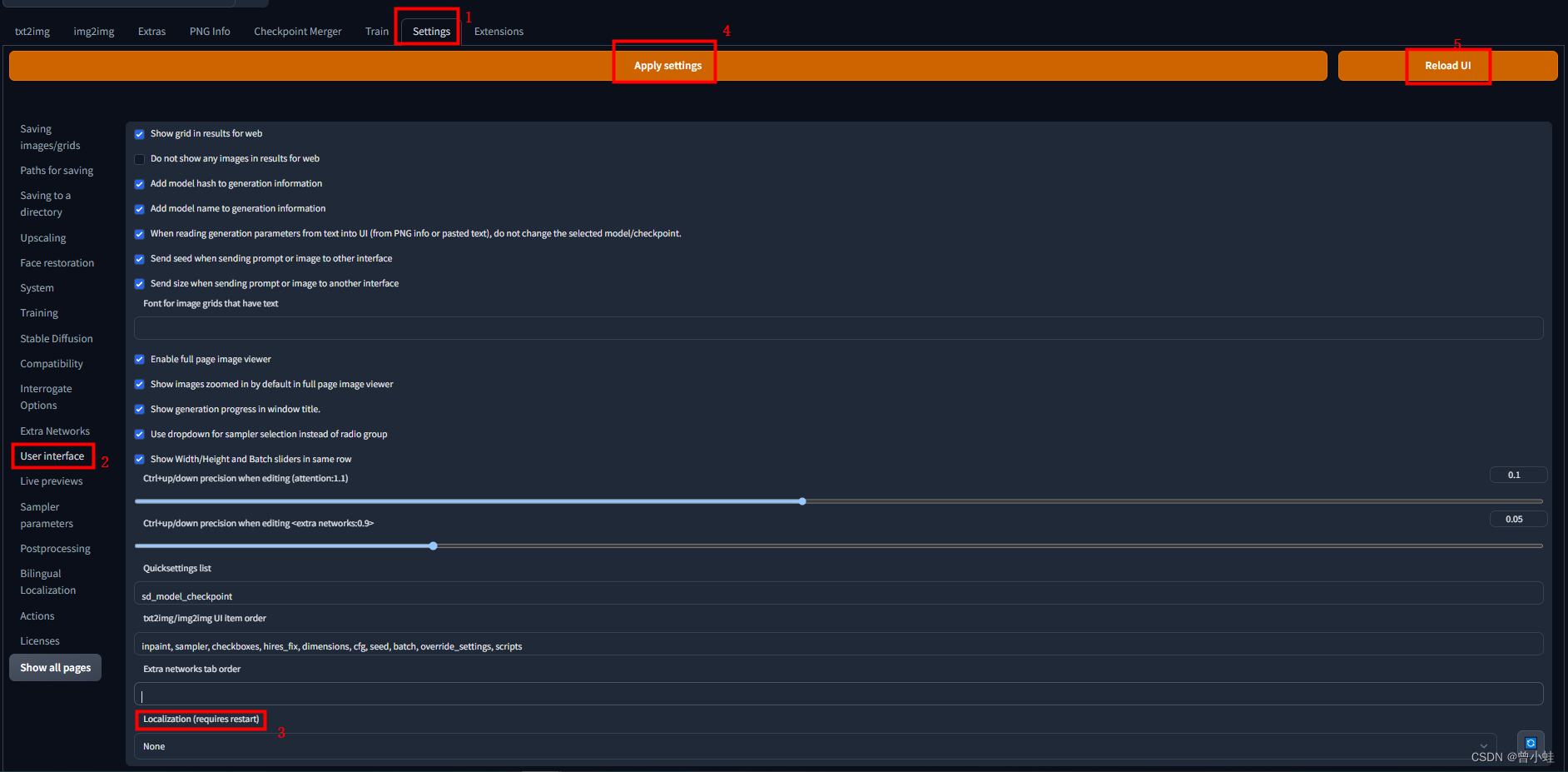
Task: Open the txt2img tab
Action: [32, 32]
